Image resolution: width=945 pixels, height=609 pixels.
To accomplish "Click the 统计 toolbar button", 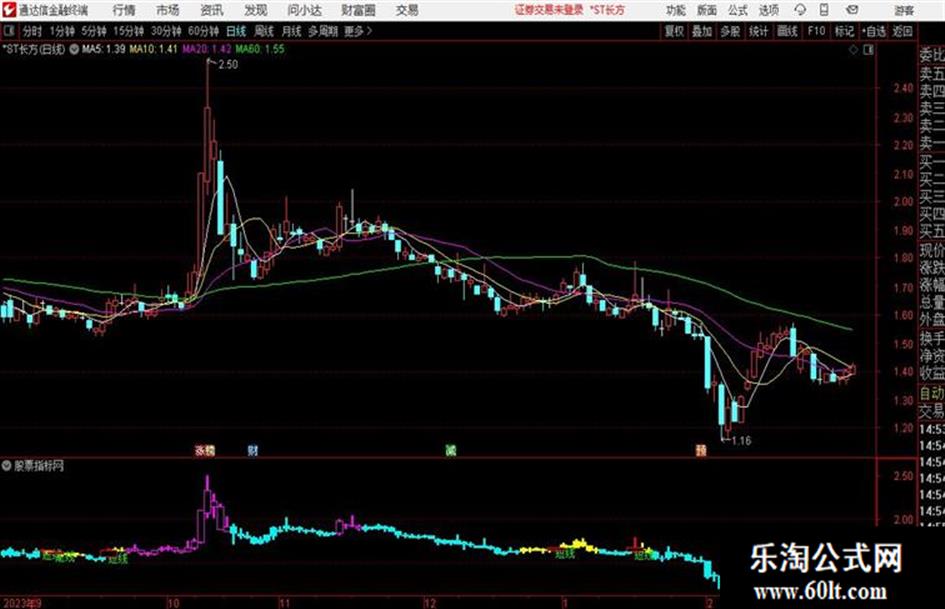I will pyautogui.click(x=758, y=31).
